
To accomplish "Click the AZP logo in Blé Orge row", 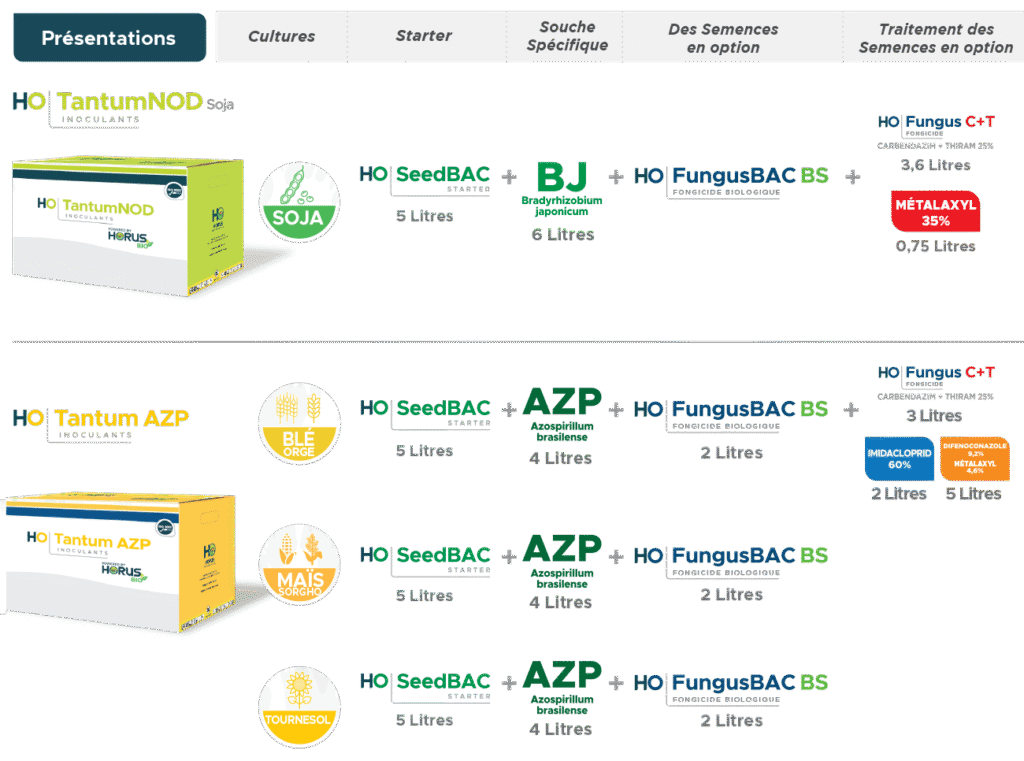I will (x=562, y=409).
